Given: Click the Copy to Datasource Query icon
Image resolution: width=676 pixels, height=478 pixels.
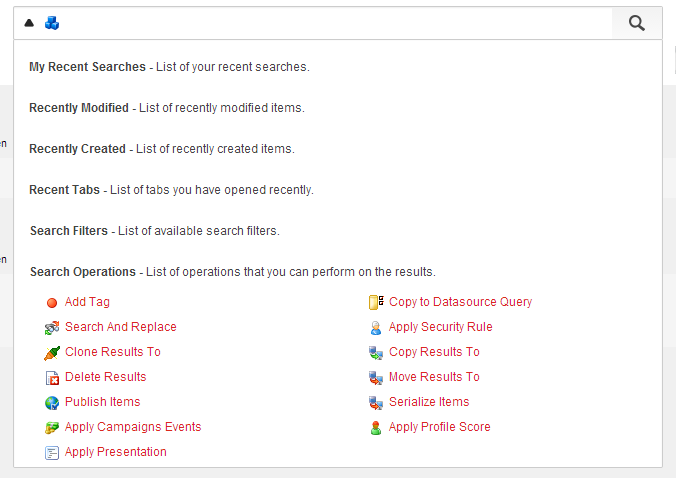Looking at the screenshot, I should (376, 302).
